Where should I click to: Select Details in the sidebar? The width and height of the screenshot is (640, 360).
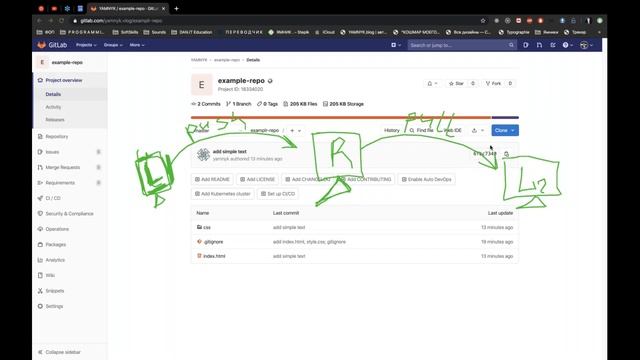(53, 94)
